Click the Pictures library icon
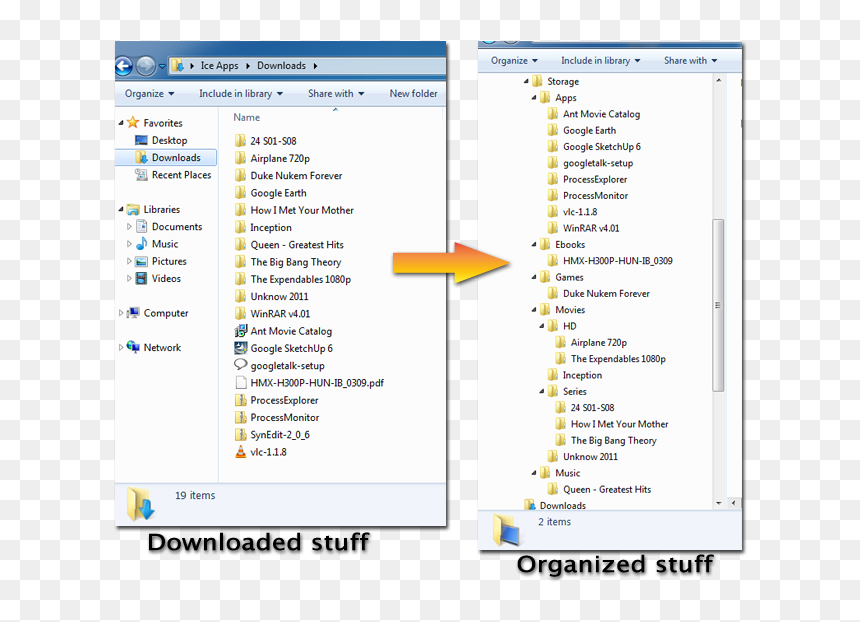 [x=141, y=261]
